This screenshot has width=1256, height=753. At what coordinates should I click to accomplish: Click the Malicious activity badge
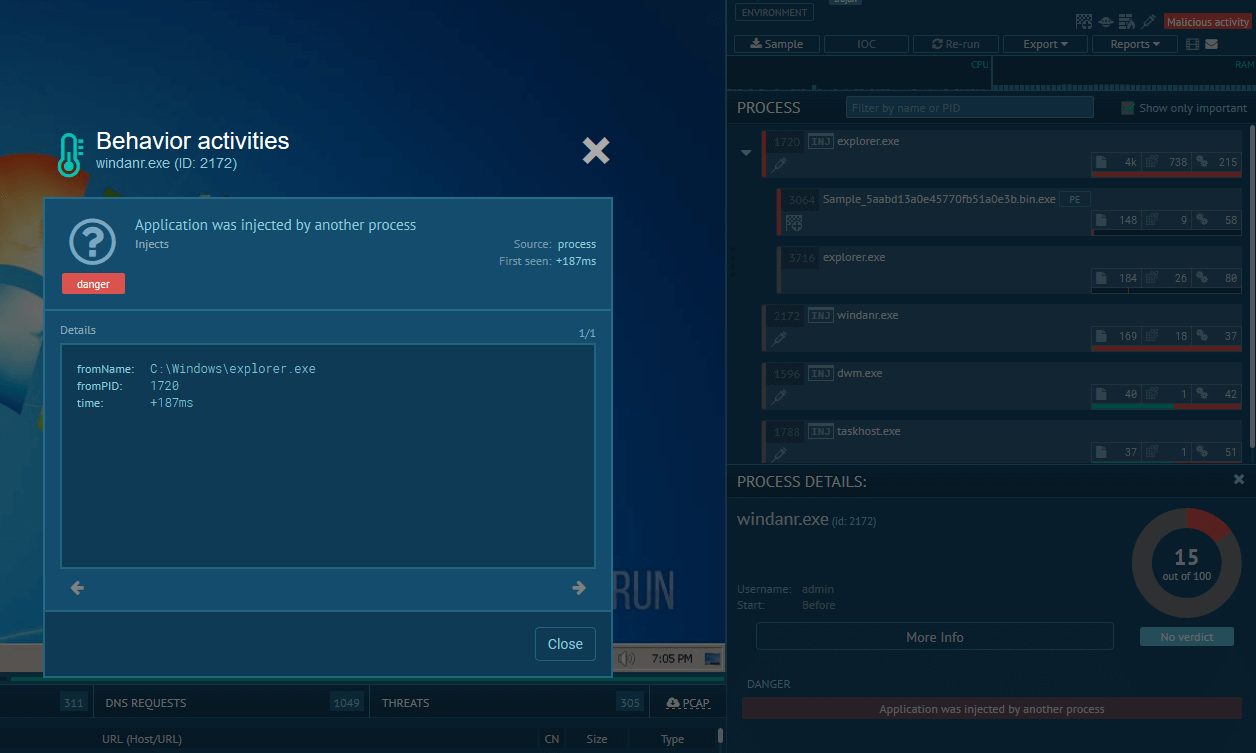click(x=1207, y=22)
